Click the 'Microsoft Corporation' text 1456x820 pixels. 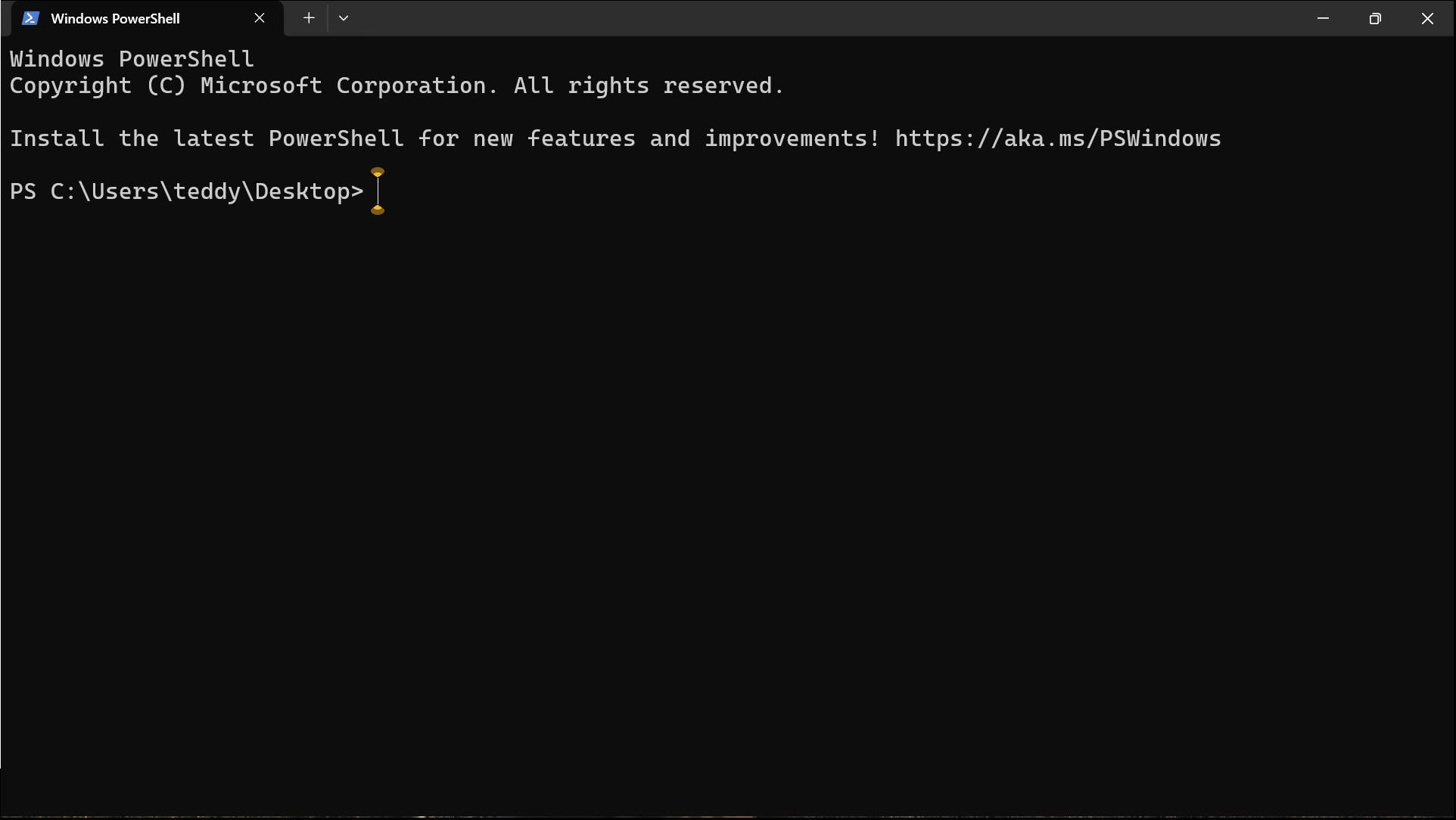coord(343,86)
